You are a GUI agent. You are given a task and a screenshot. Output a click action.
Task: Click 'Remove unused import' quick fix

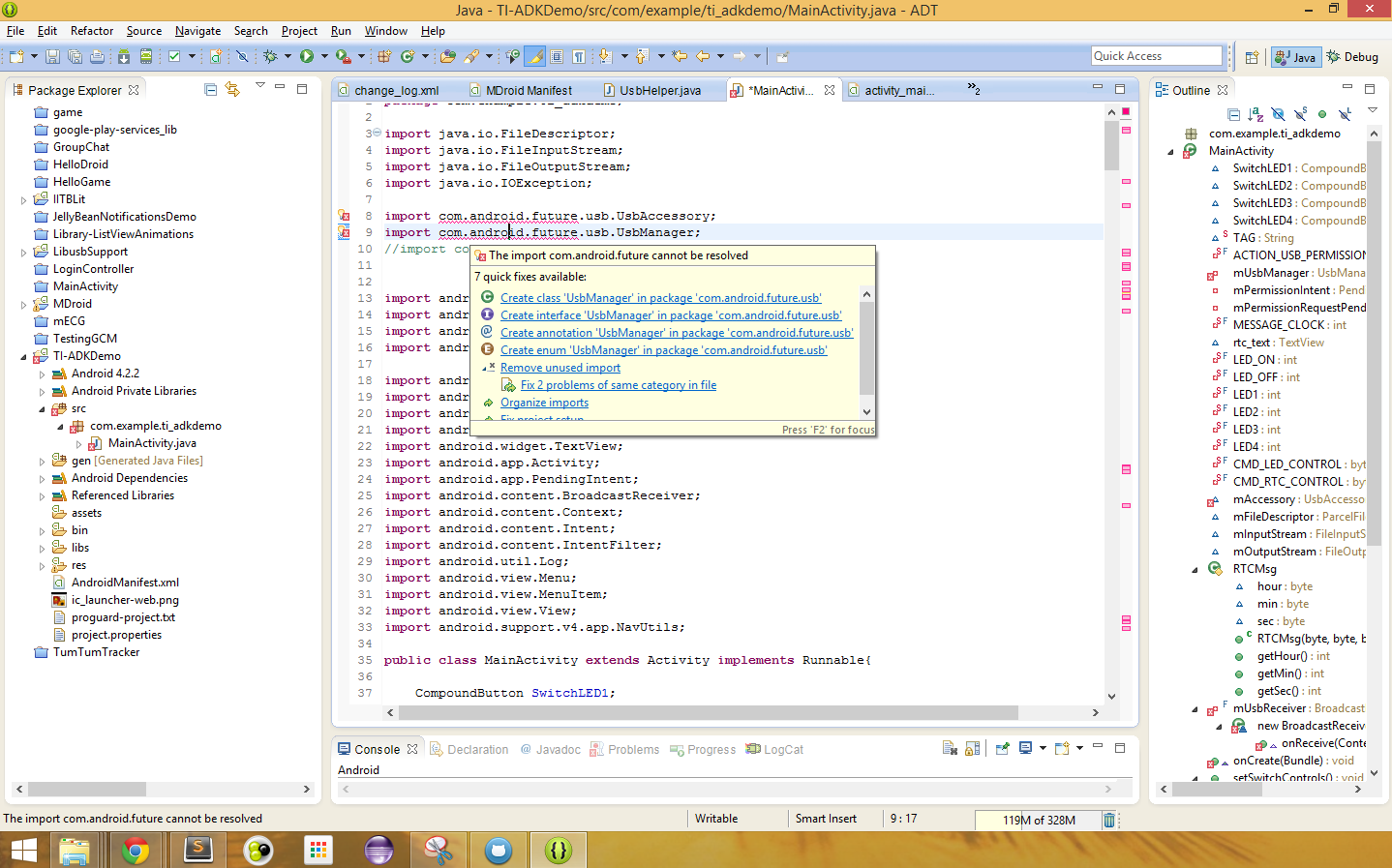pyautogui.click(x=560, y=368)
